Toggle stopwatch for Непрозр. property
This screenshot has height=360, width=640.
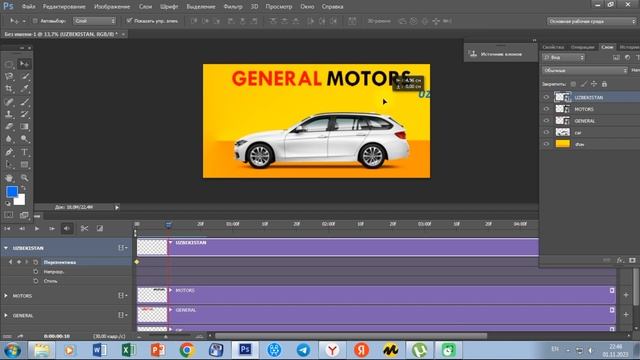click(36, 271)
